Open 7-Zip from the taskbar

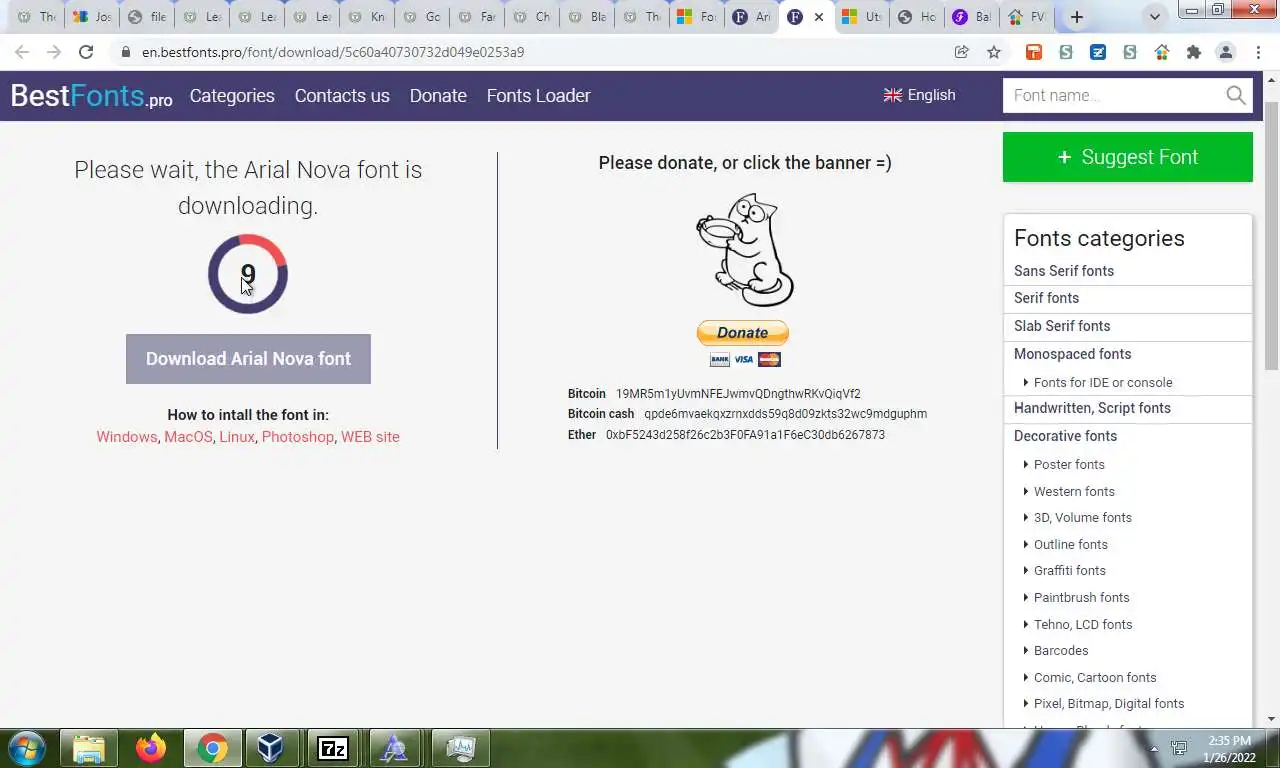(x=333, y=748)
